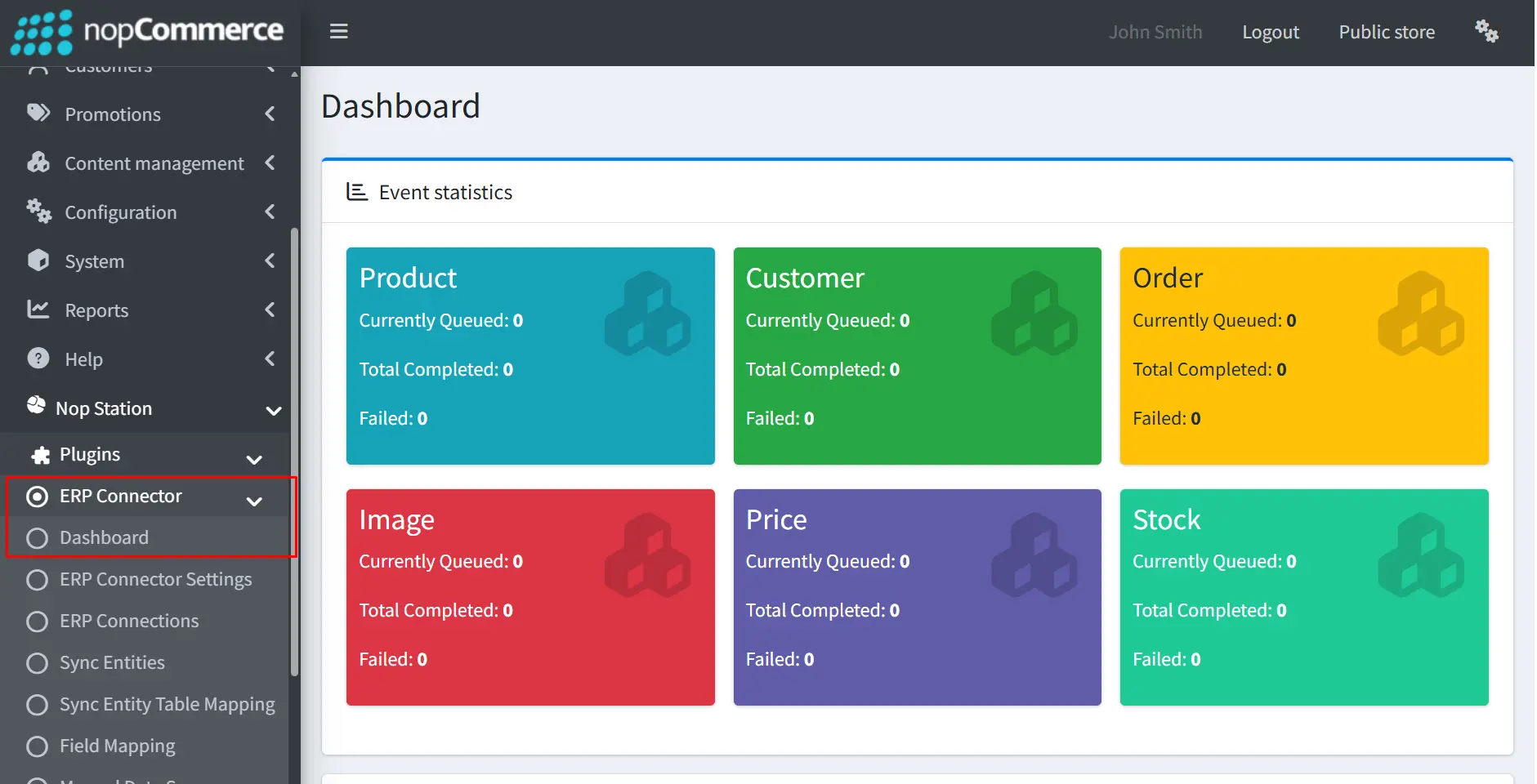The image size is (1537, 784).
Task: Select the ERP Connector radio circle
Action: click(37, 497)
